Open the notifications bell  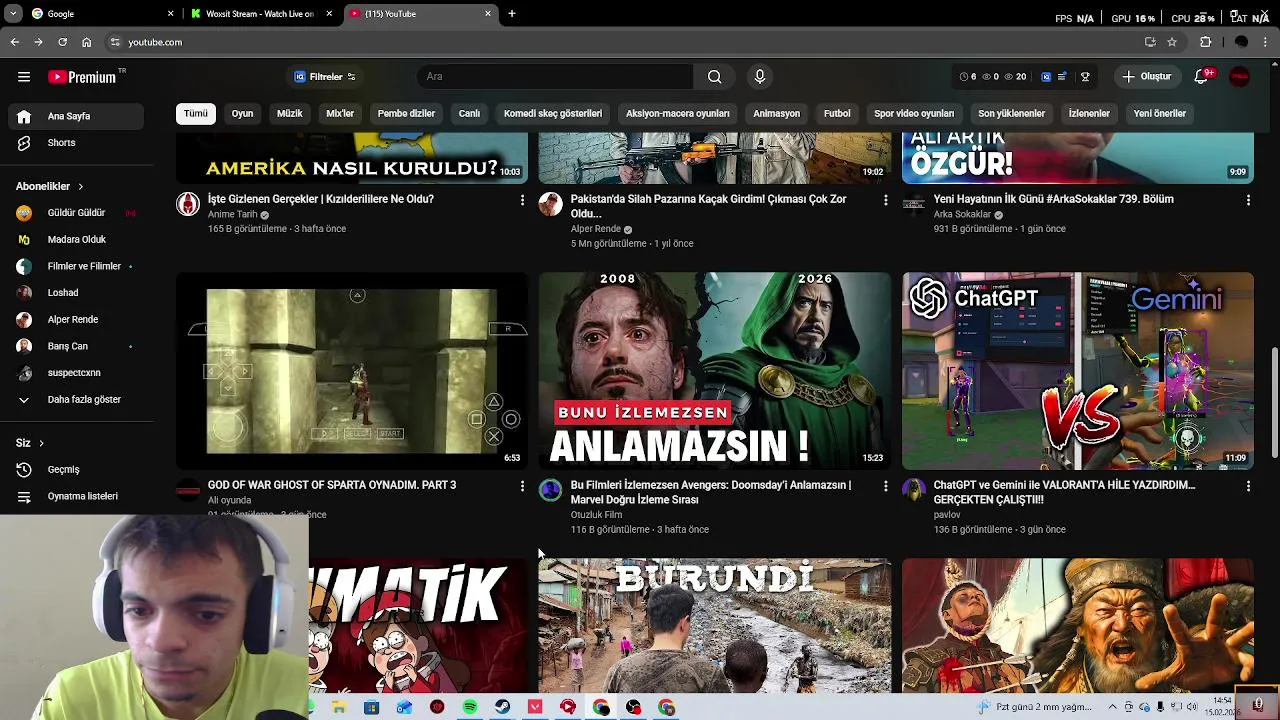[x=1202, y=77]
